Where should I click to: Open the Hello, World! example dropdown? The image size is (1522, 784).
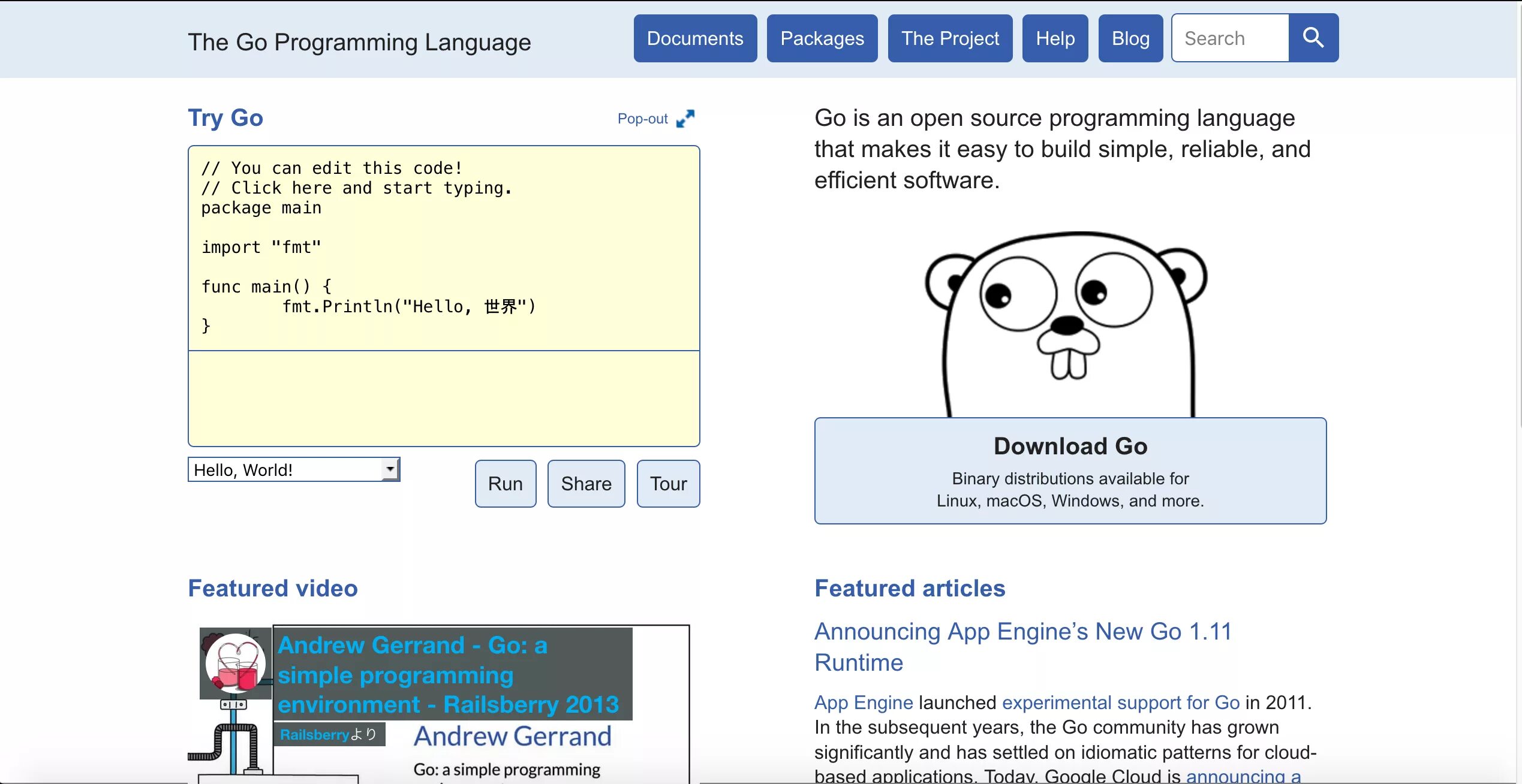(294, 470)
